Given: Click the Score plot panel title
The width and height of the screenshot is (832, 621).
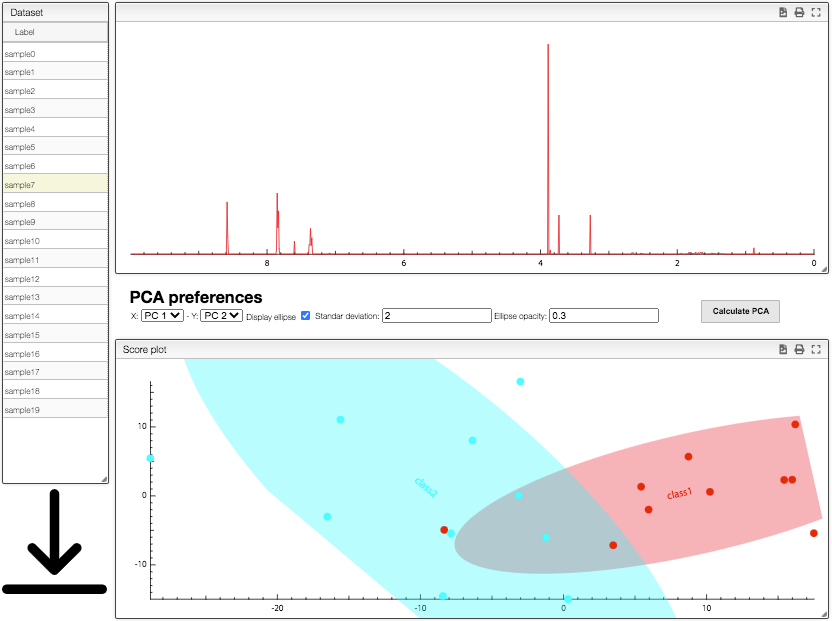Looking at the screenshot, I should 144,349.
